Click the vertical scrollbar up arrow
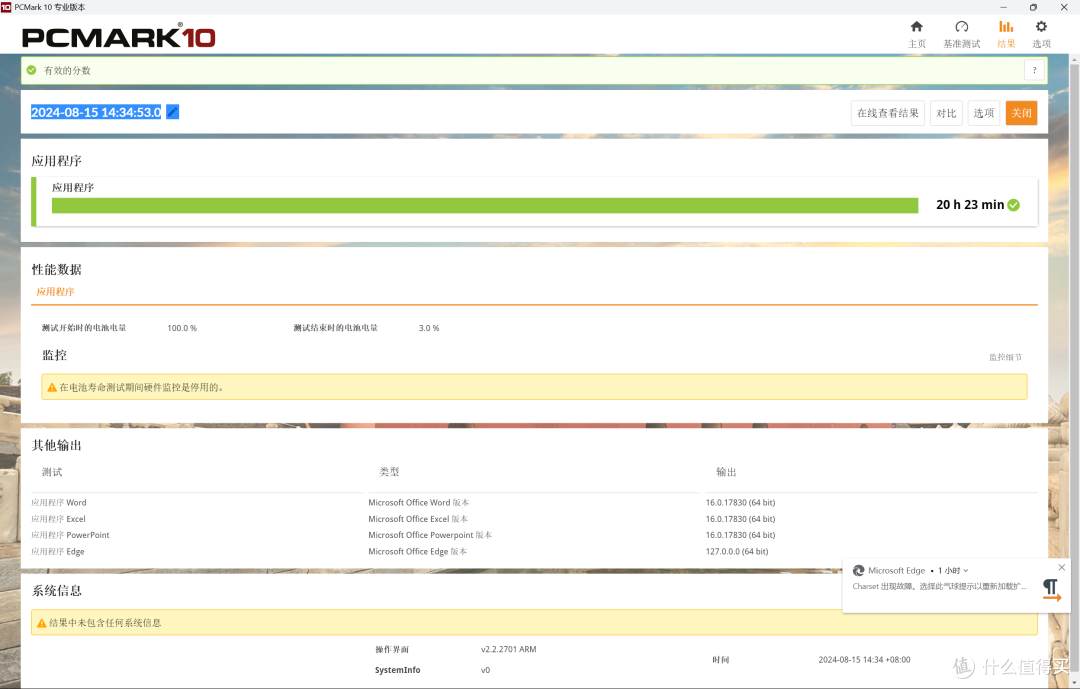 tap(1074, 60)
